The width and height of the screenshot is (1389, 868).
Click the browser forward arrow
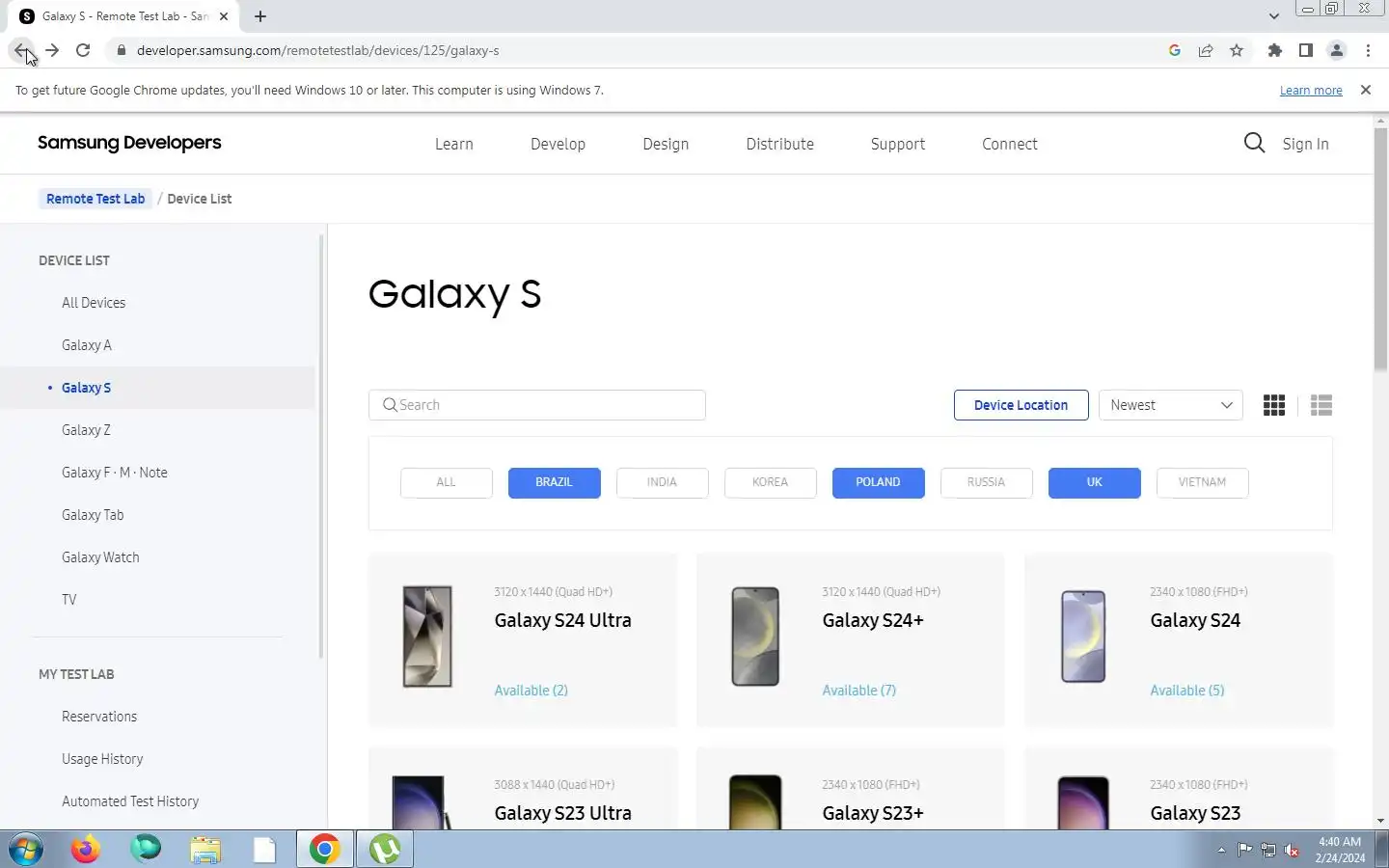tap(52, 50)
